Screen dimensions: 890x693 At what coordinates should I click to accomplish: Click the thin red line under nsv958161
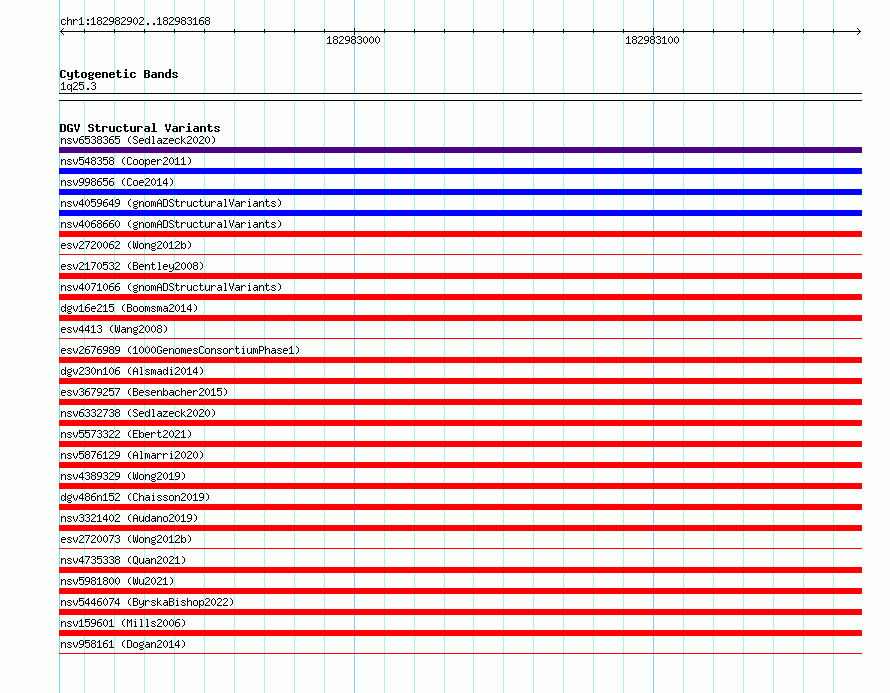tap(460, 653)
